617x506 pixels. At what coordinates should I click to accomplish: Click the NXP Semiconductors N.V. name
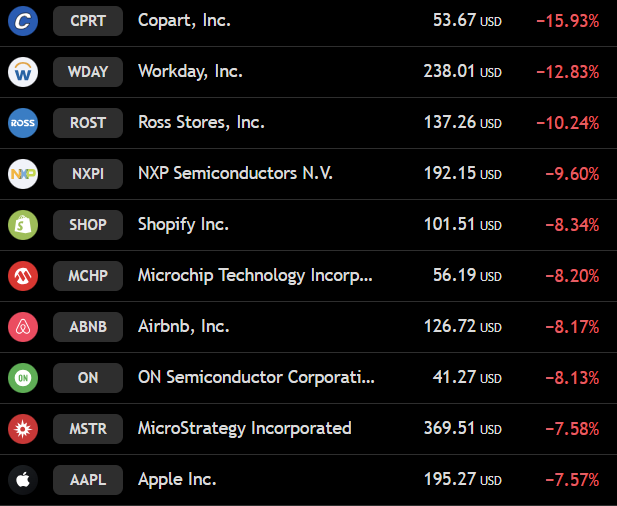pyautogui.click(x=235, y=173)
